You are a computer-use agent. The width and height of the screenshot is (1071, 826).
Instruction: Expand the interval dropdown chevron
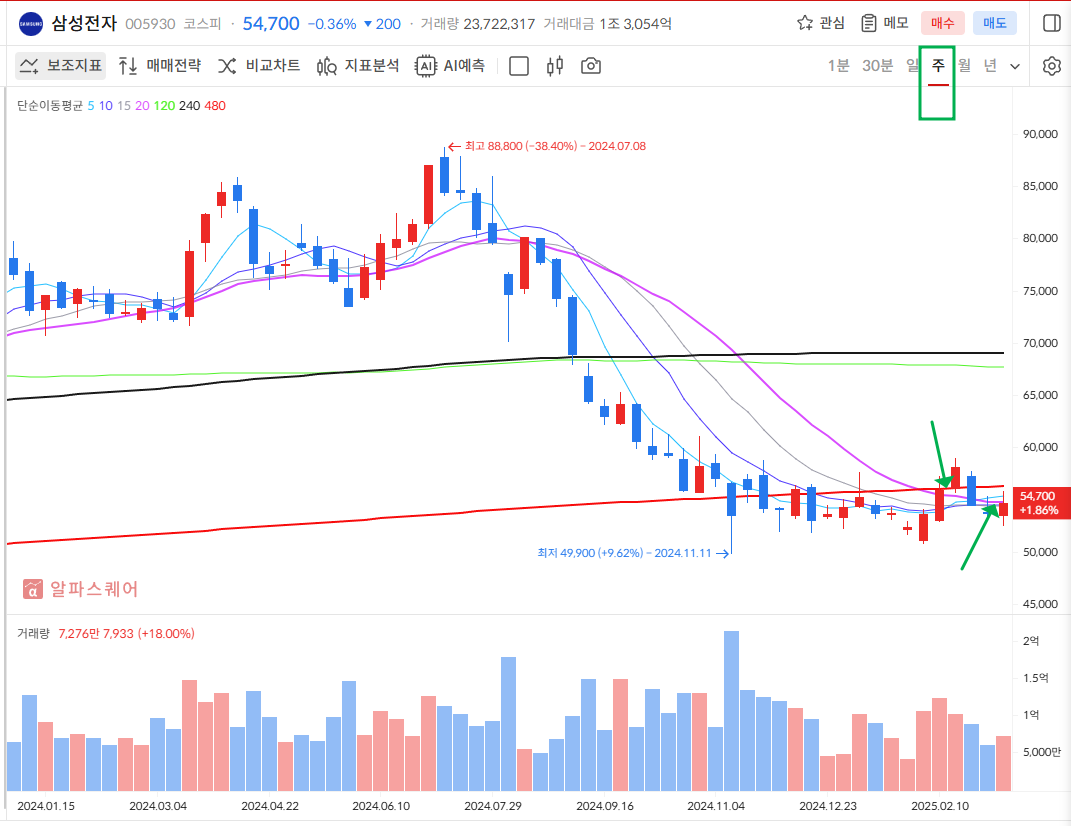click(1015, 66)
